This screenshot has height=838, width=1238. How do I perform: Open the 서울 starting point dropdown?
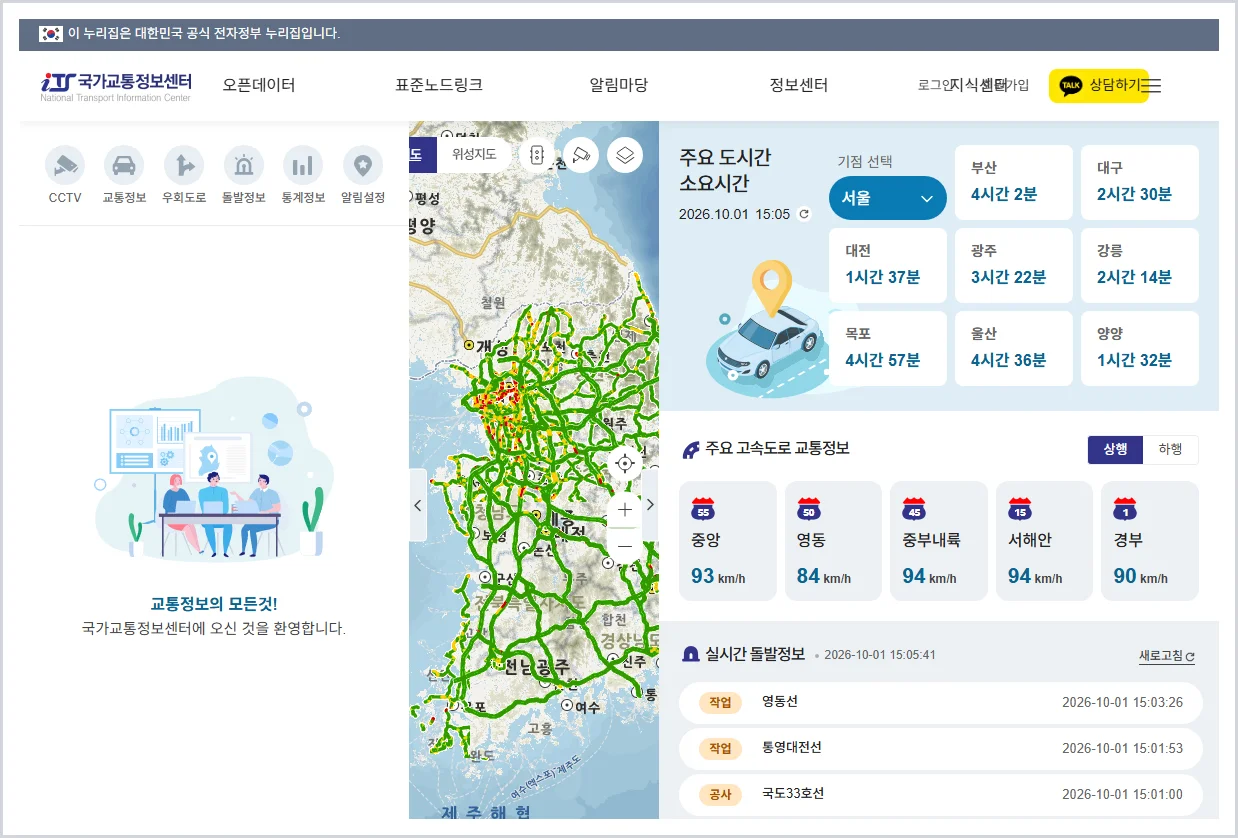click(888, 198)
